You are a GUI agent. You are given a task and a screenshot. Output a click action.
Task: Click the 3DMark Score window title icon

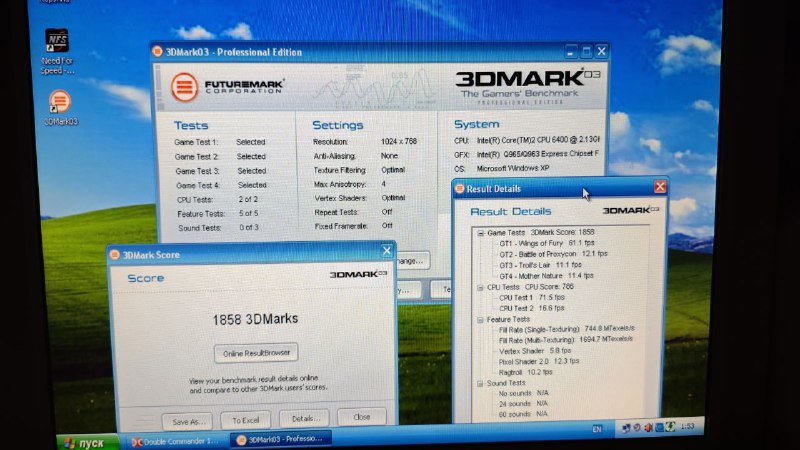[x=115, y=255]
